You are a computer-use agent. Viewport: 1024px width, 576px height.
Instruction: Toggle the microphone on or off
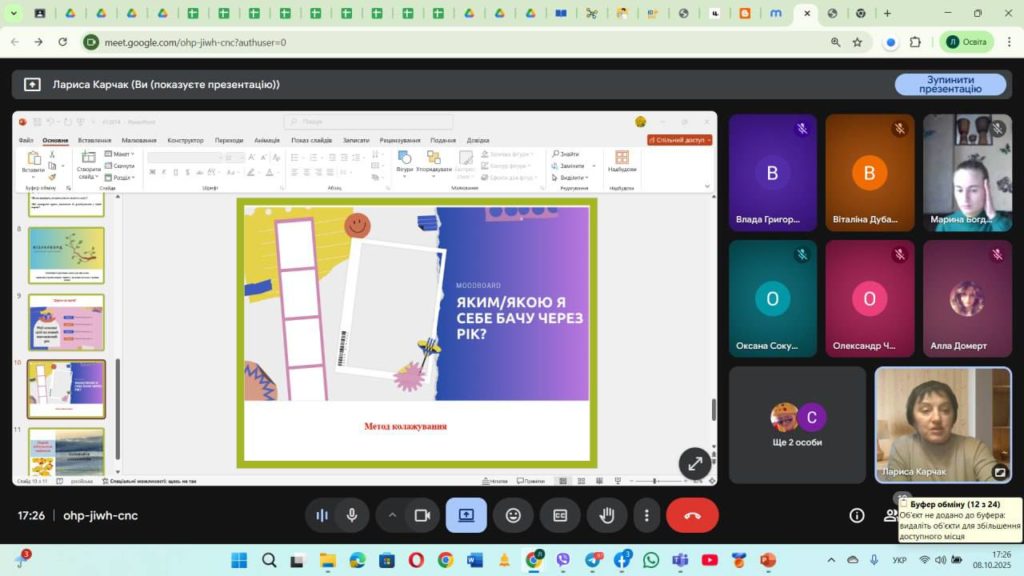352,515
